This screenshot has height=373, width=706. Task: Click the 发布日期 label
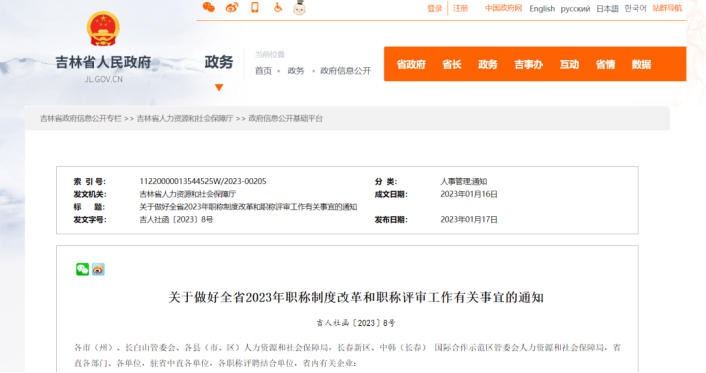click(x=391, y=220)
